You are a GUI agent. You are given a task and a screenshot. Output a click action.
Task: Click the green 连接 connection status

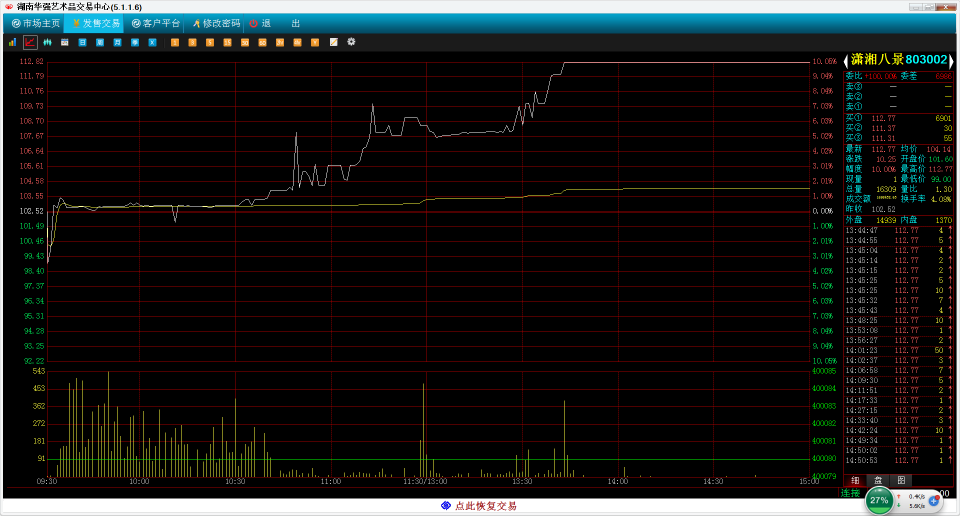pos(850,493)
